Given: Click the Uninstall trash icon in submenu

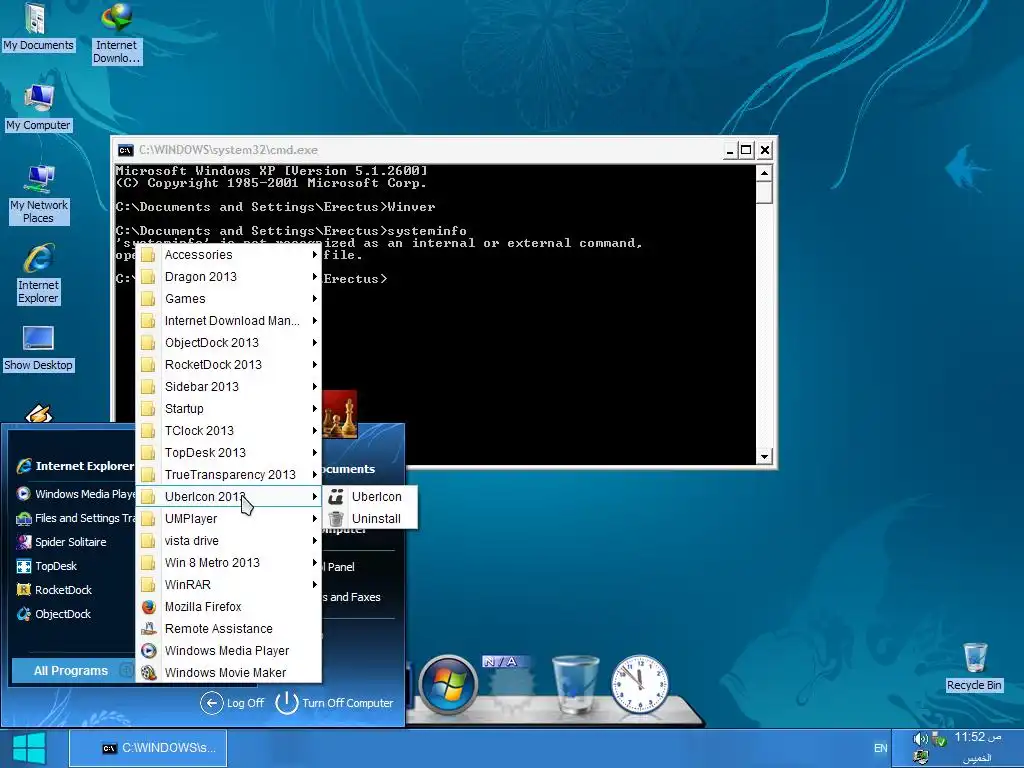Looking at the screenshot, I should [336, 519].
